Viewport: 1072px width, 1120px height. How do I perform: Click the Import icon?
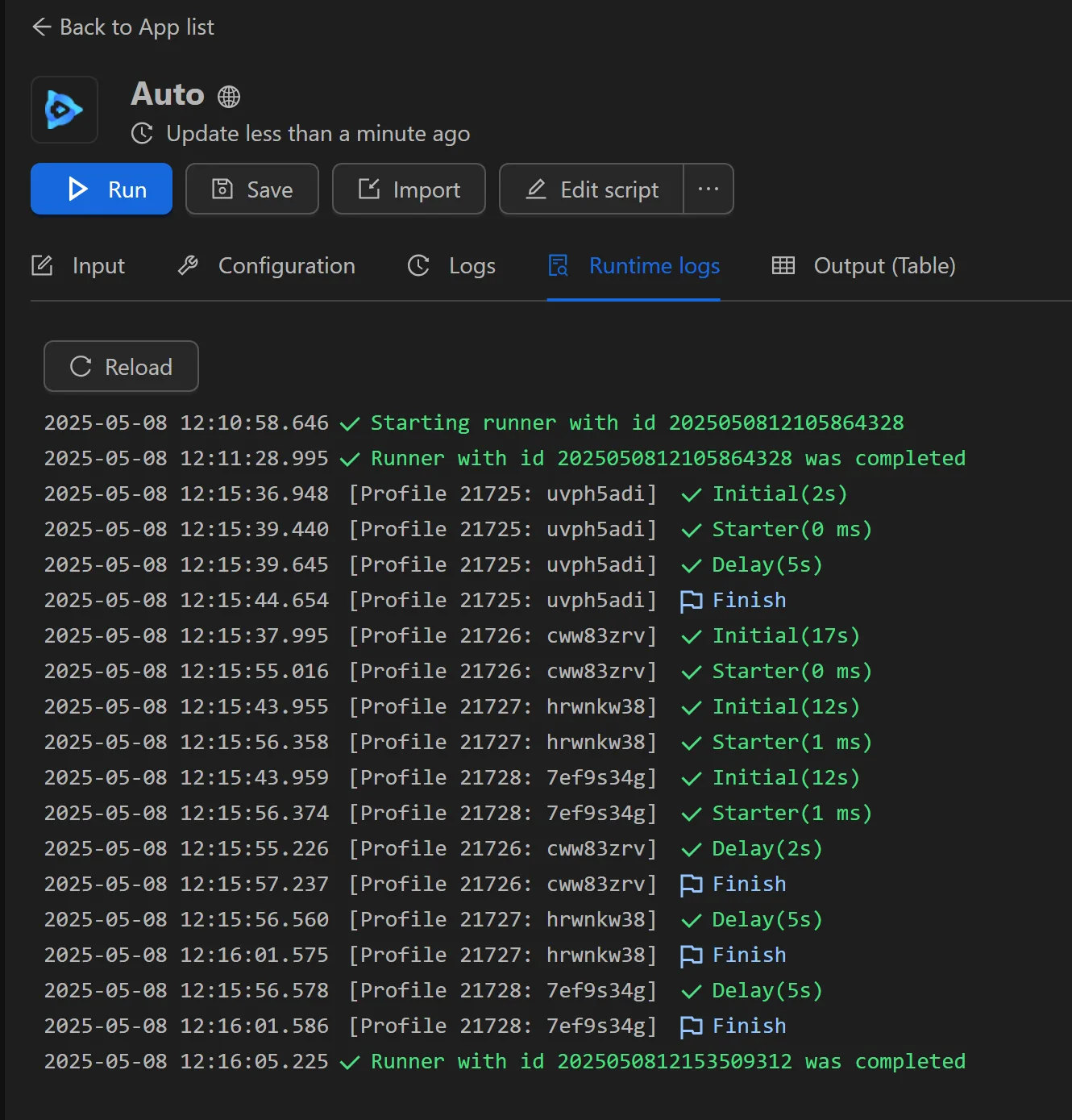tap(368, 189)
